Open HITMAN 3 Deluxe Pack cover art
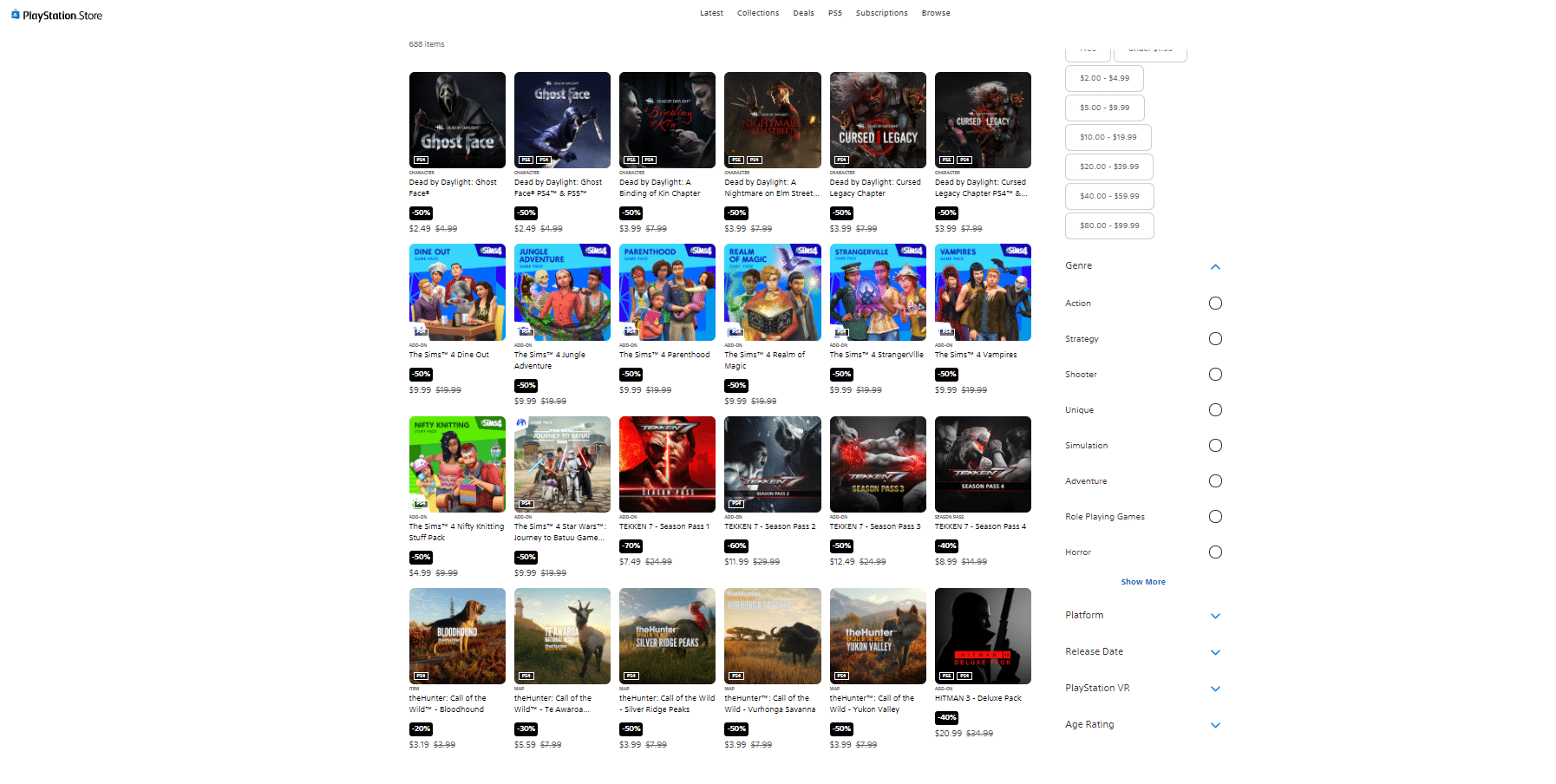 983,636
